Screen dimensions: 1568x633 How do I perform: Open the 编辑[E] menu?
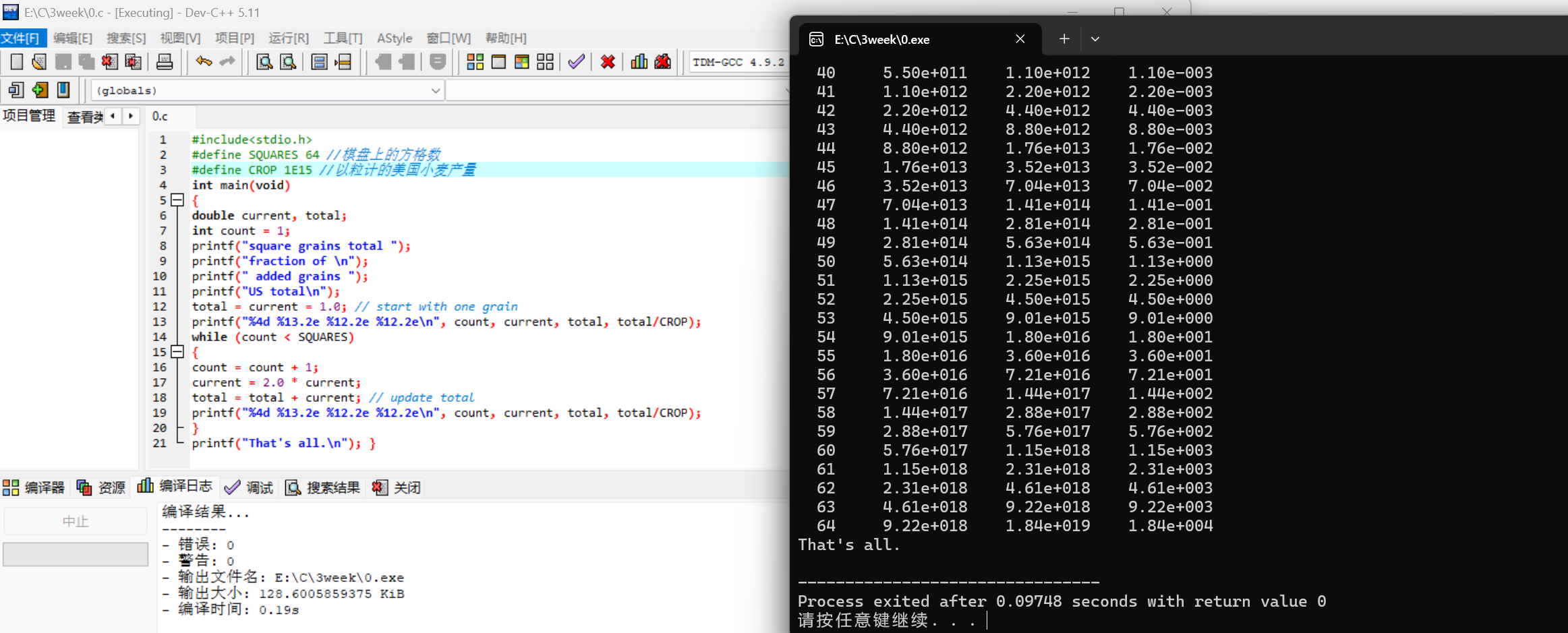click(x=73, y=38)
